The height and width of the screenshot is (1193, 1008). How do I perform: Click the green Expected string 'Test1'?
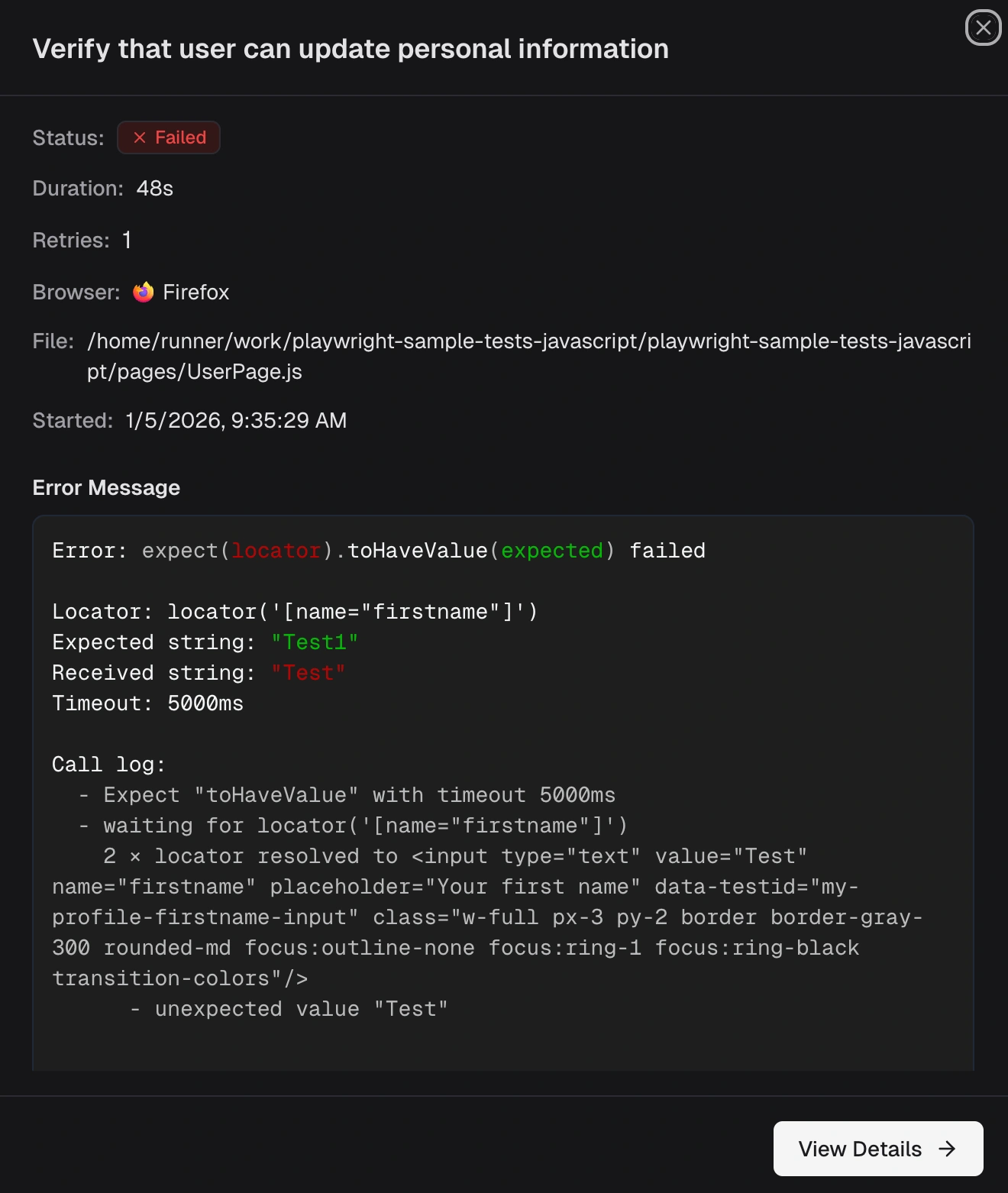pyautogui.click(x=314, y=642)
